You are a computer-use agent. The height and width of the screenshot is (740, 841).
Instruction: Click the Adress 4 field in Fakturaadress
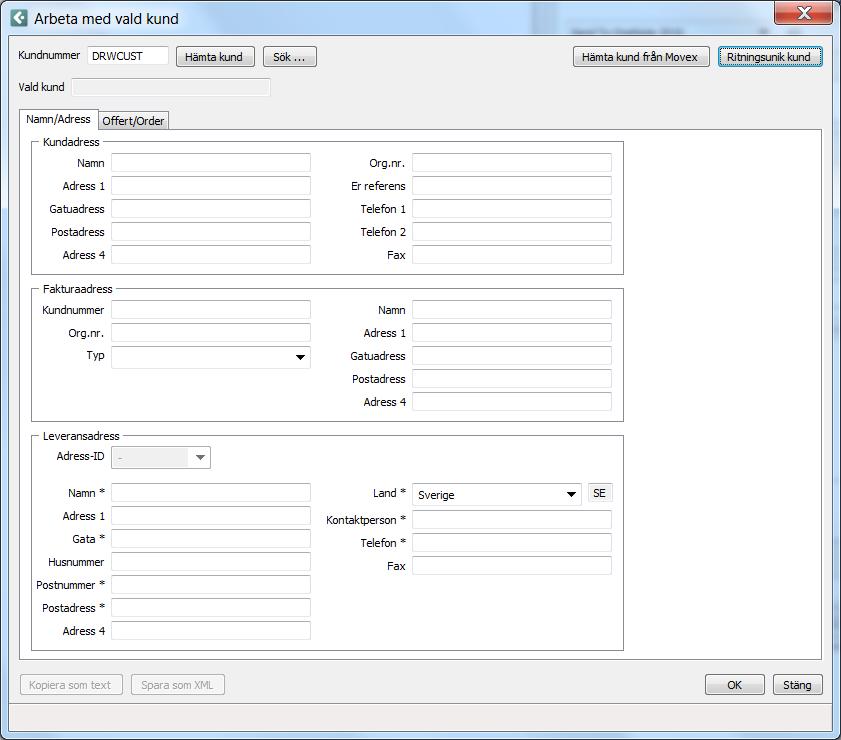tap(512, 402)
